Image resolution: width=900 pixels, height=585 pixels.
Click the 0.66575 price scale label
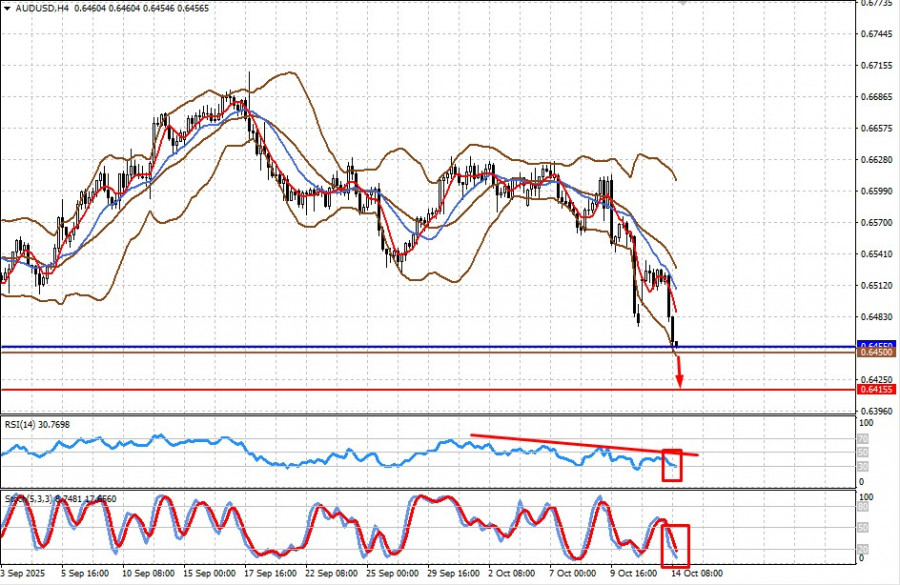pyautogui.click(x=876, y=128)
